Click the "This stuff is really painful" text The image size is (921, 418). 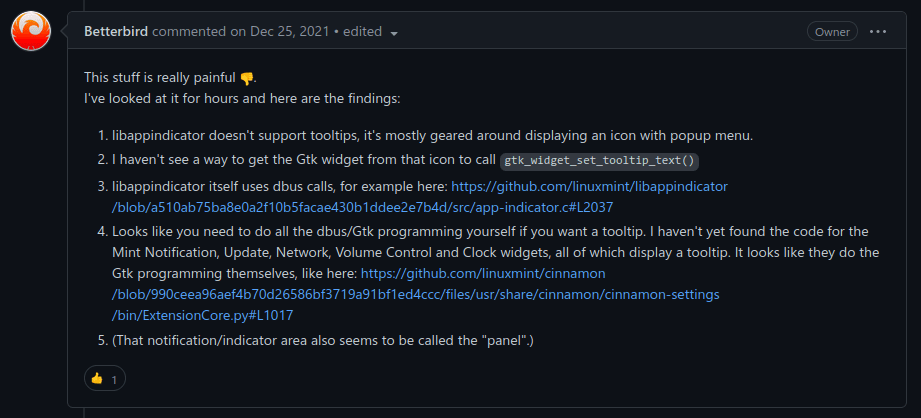[x=160, y=77]
